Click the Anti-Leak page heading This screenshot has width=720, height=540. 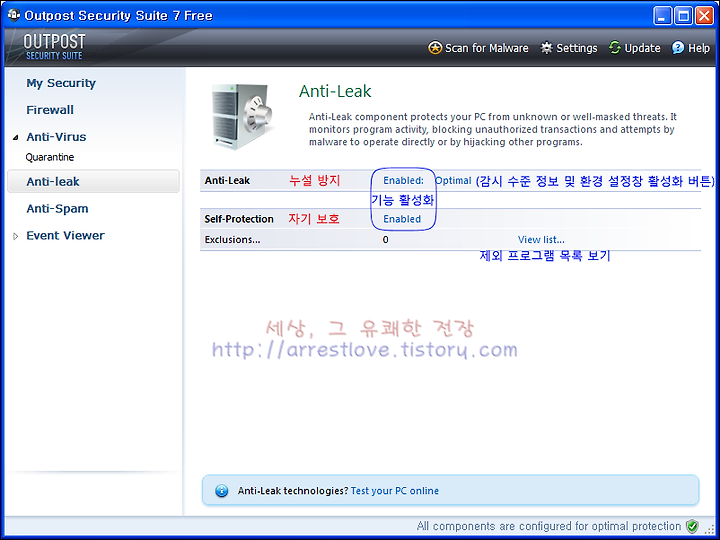click(x=335, y=91)
